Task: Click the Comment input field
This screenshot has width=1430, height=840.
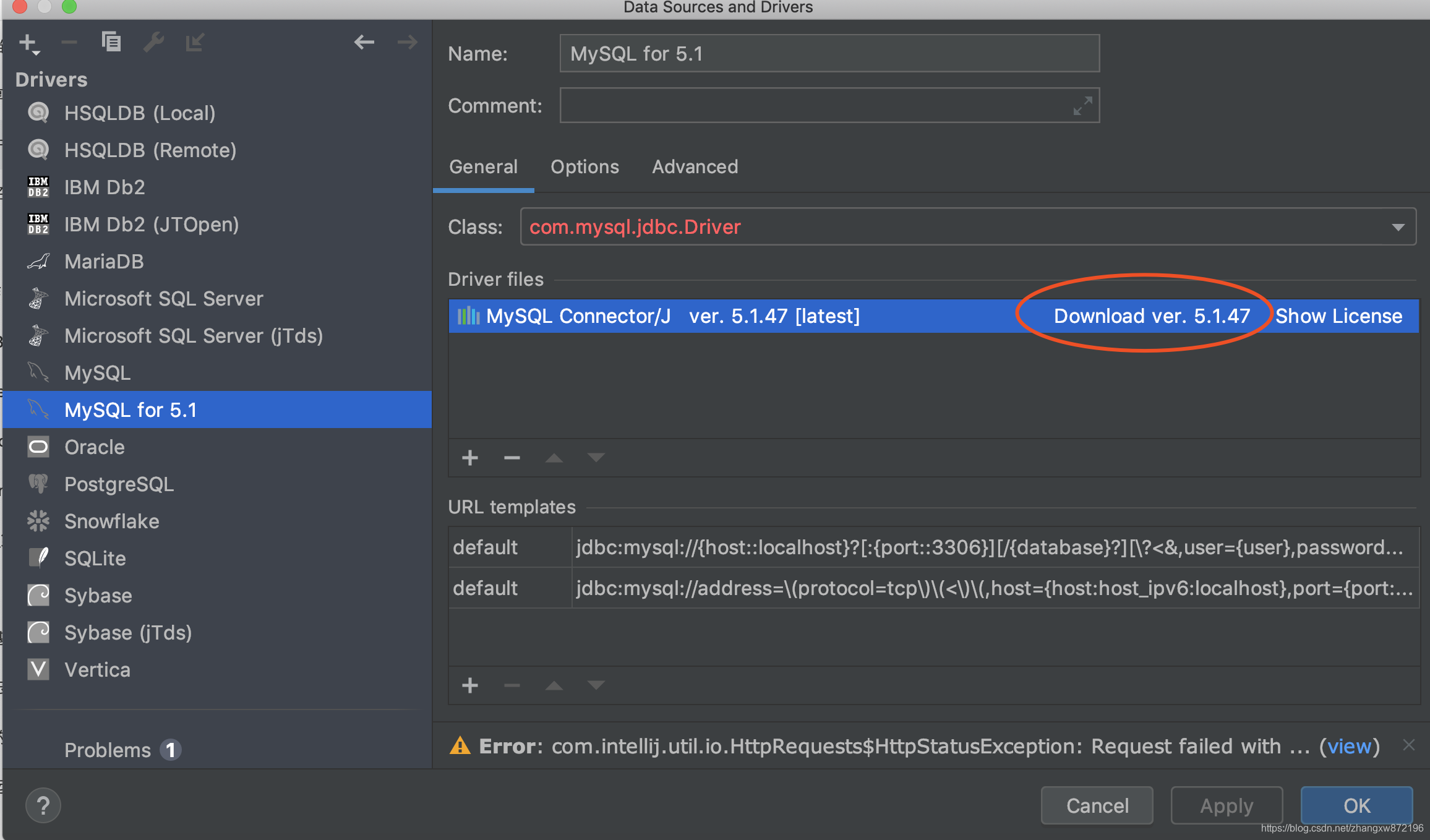Action: 829,105
